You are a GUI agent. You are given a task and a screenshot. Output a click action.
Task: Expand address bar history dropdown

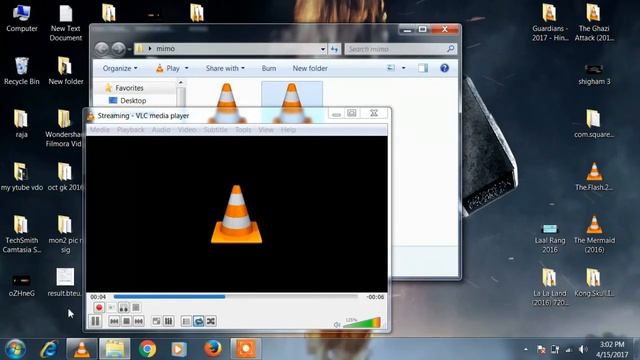[x=322, y=49]
